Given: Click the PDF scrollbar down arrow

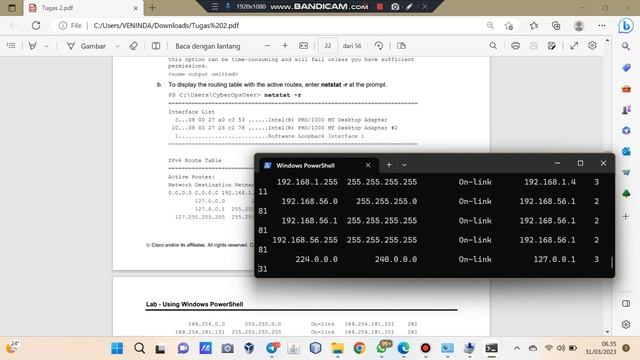Looking at the screenshot, I should tap(607, 332).
